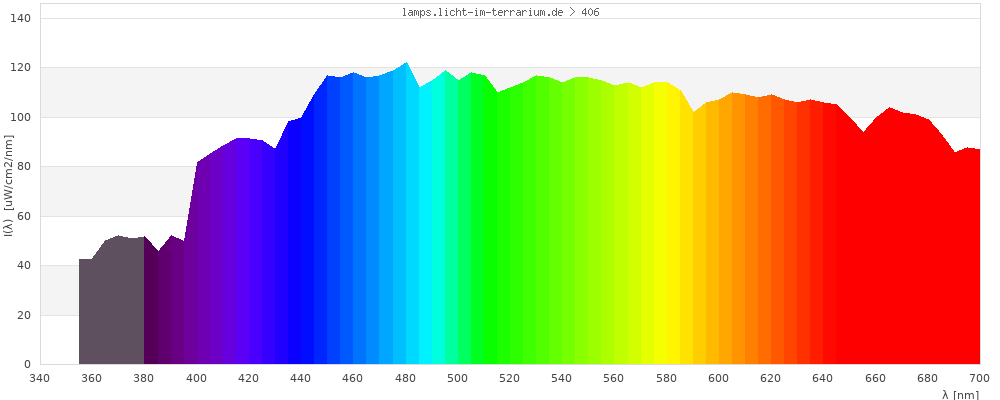Click the yellow band near 580 nm
Screen dimensions: 1000x400
click(x=667, y=250)
